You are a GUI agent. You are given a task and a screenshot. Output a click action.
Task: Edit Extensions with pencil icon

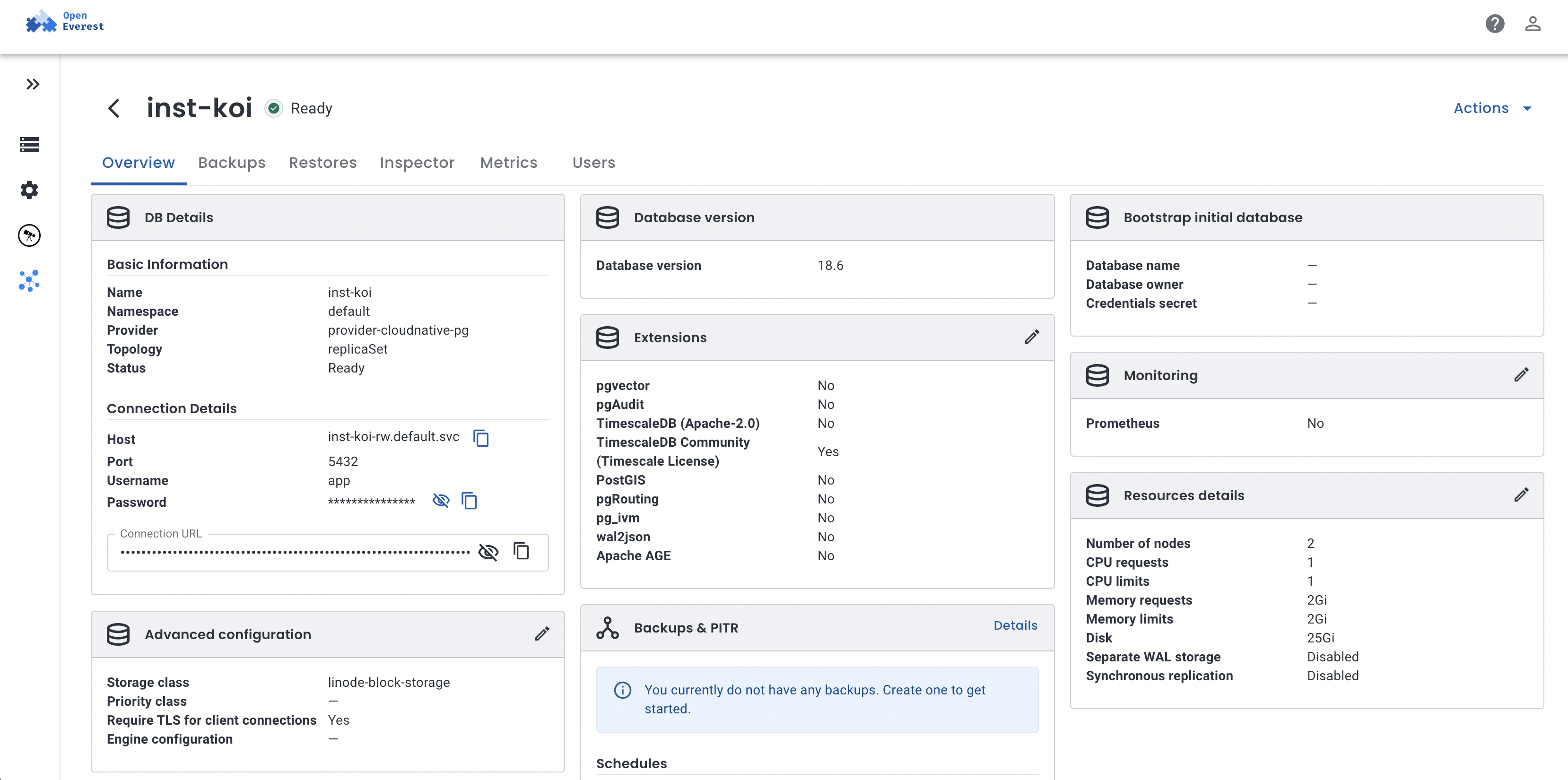pos(1032,337)
